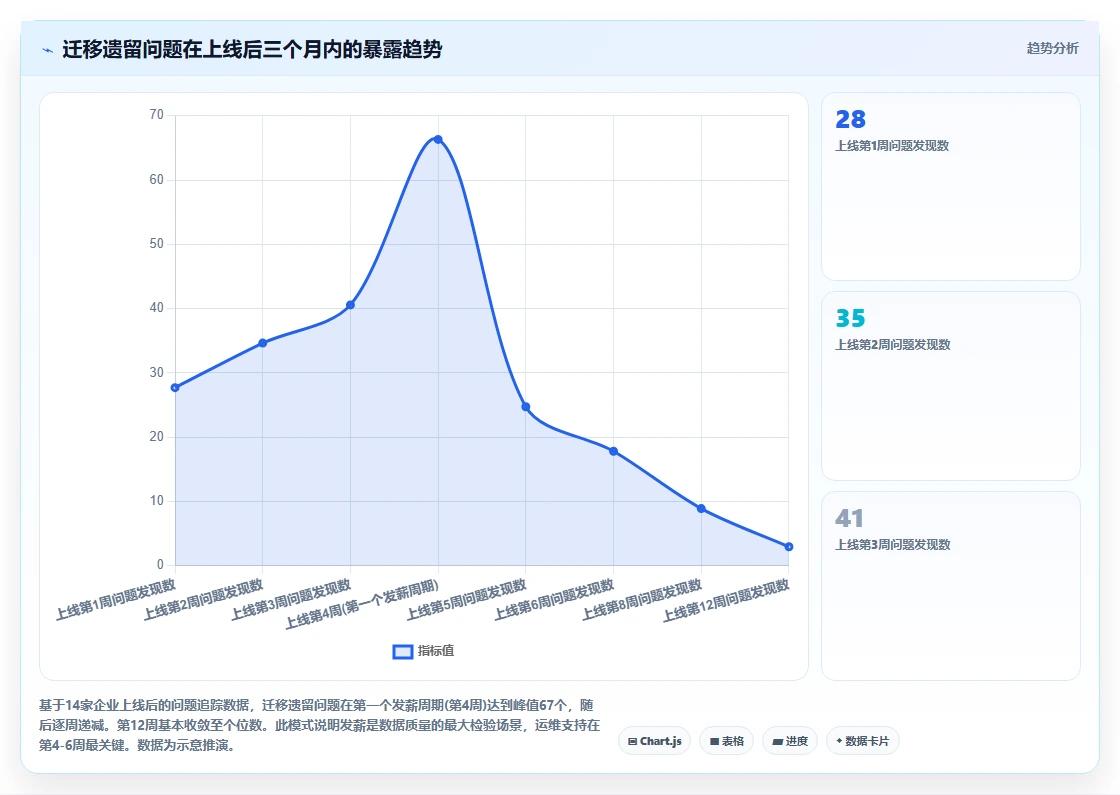This screenshot has height=795, width=1120.
Task: Click the y-axis value 70
Action: [x=156, y=114]
